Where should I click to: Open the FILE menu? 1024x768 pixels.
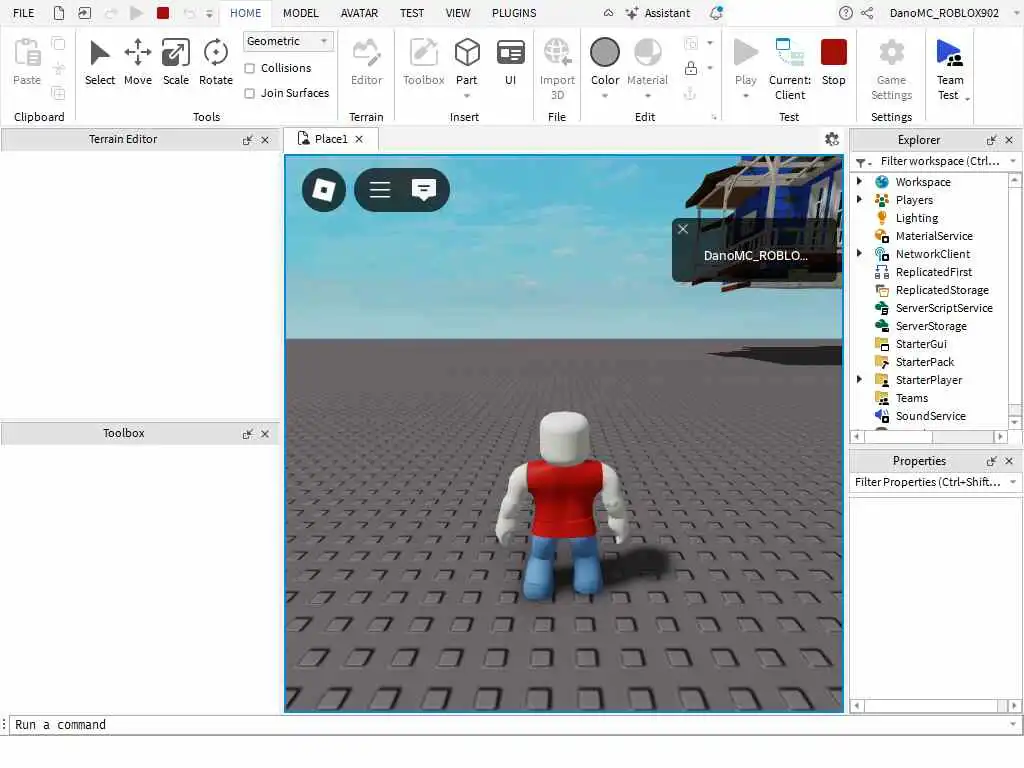[x=24, y=13]
